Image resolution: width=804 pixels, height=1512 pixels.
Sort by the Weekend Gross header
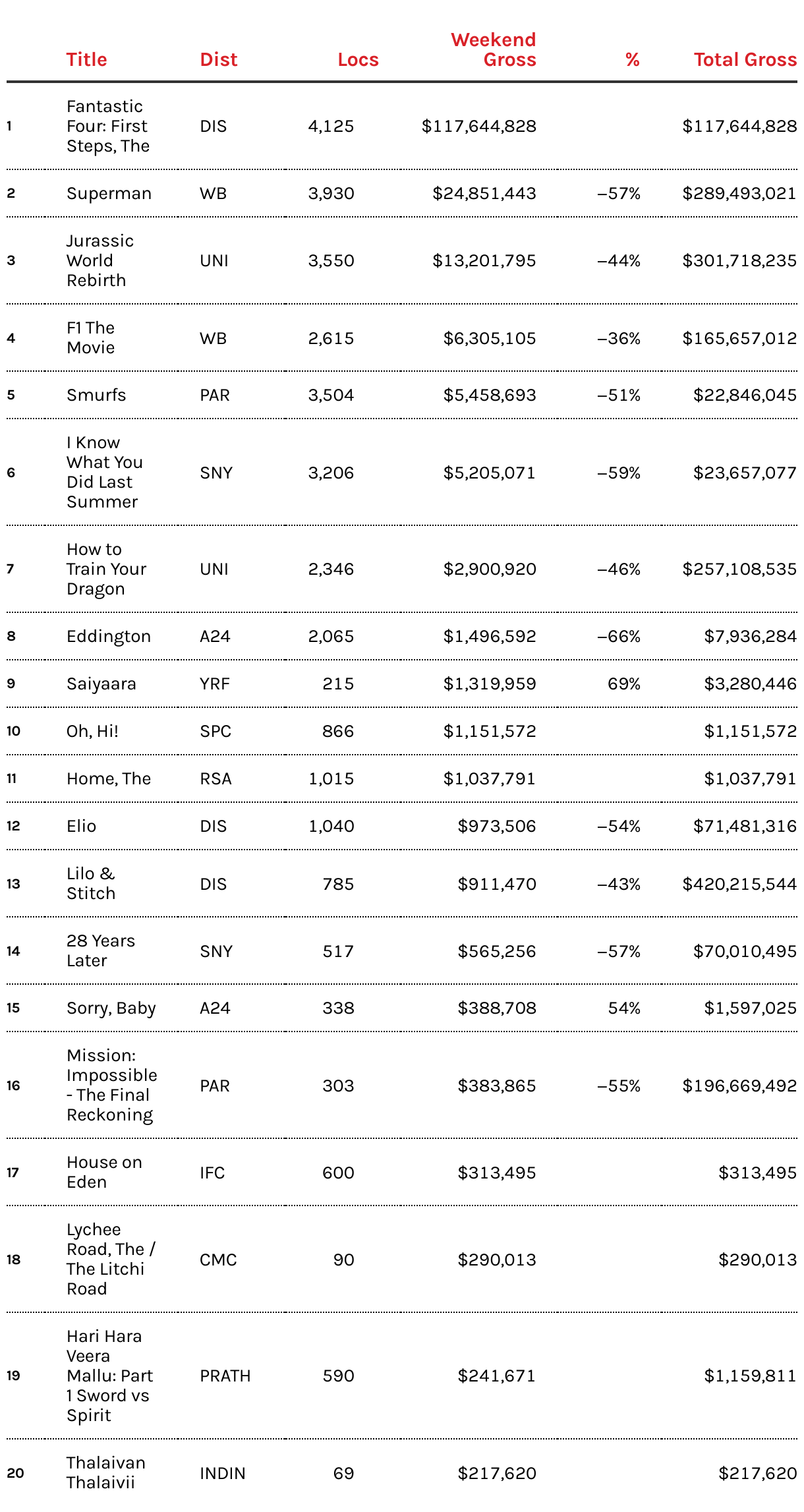494,50
